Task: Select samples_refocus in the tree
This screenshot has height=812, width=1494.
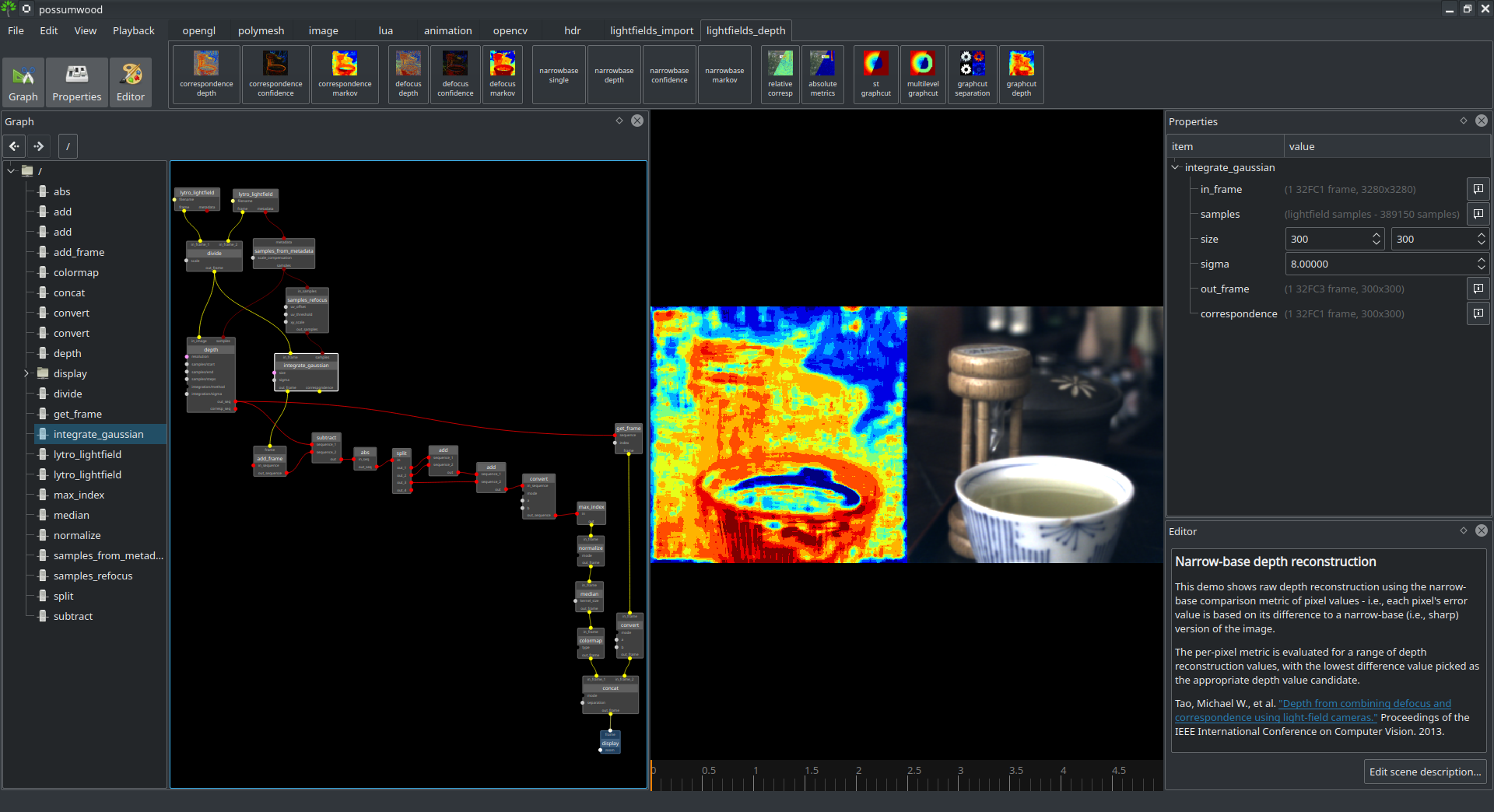Action: [93, 576]
